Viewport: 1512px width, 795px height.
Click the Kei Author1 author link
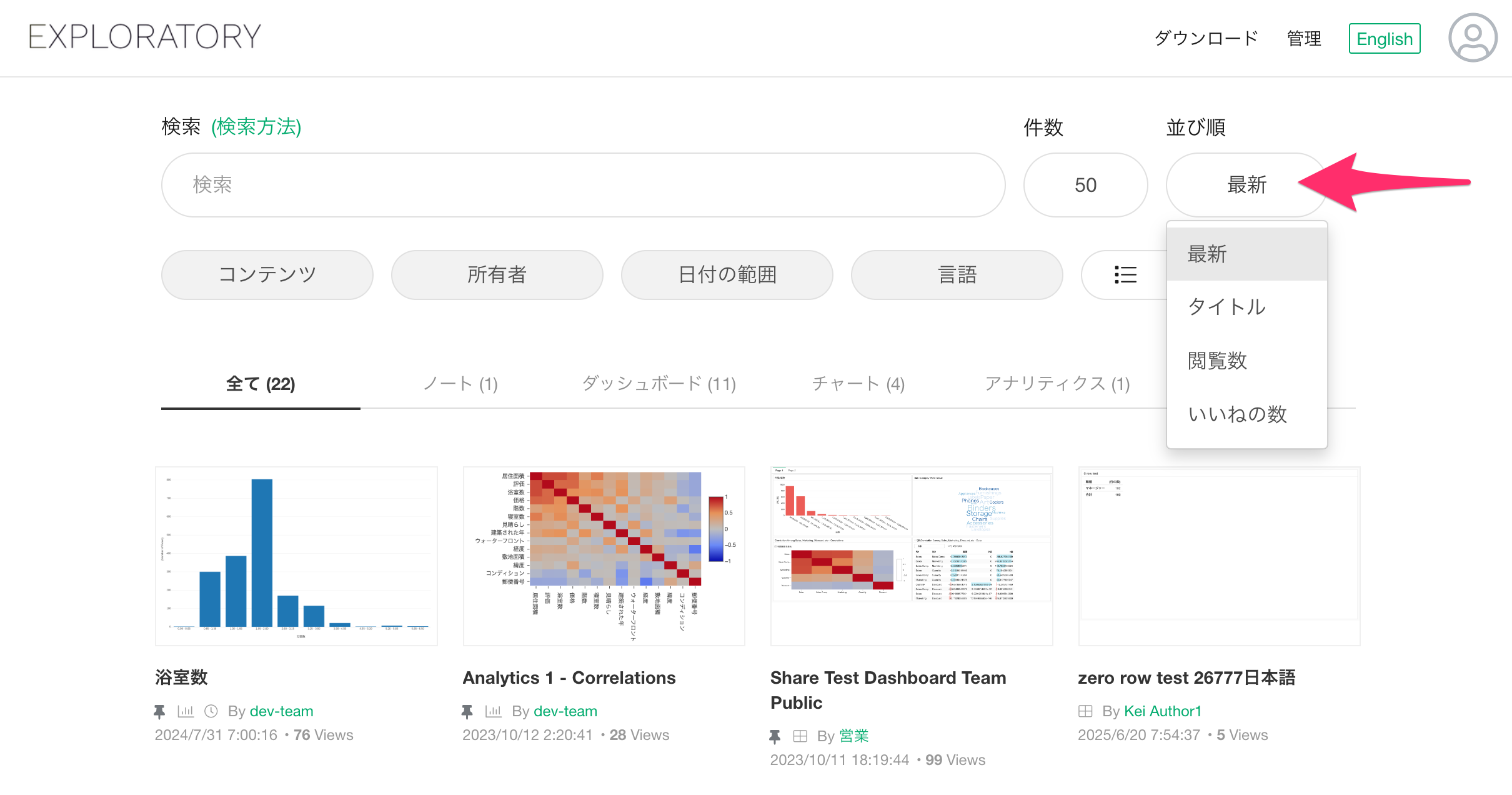(1163, 711)
